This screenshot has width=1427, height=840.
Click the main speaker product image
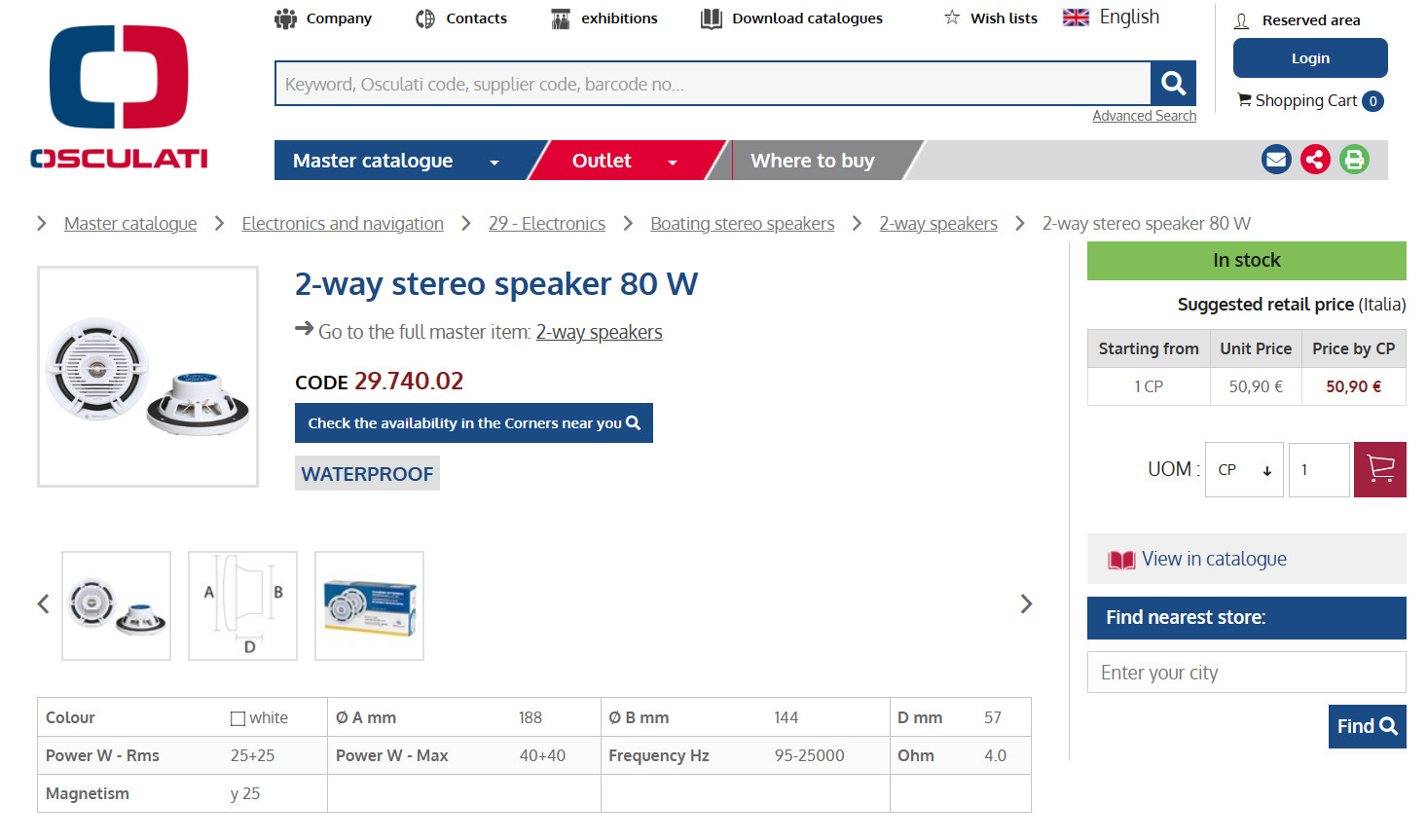148,377
